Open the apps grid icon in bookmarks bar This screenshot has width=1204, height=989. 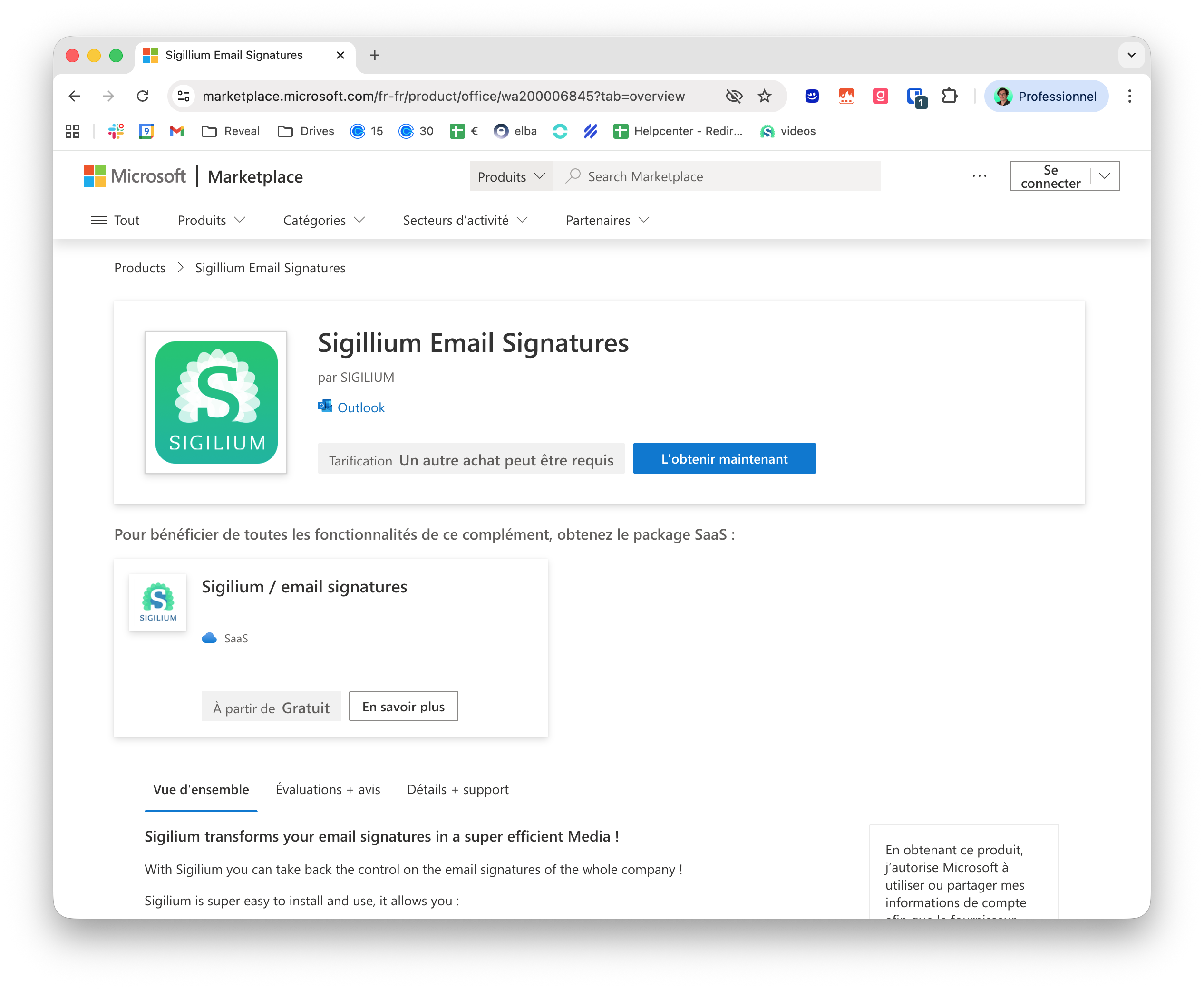72,132
